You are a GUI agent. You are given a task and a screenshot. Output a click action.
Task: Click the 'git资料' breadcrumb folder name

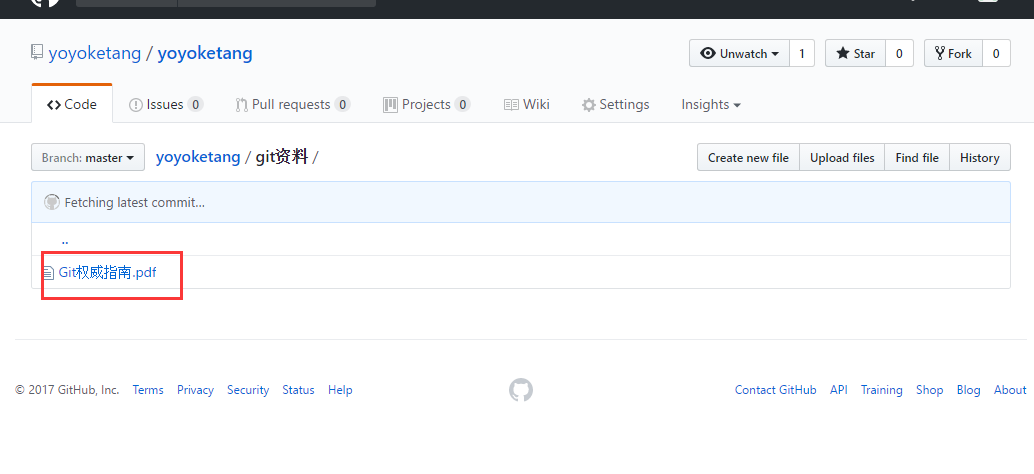[x=282, y=157]
